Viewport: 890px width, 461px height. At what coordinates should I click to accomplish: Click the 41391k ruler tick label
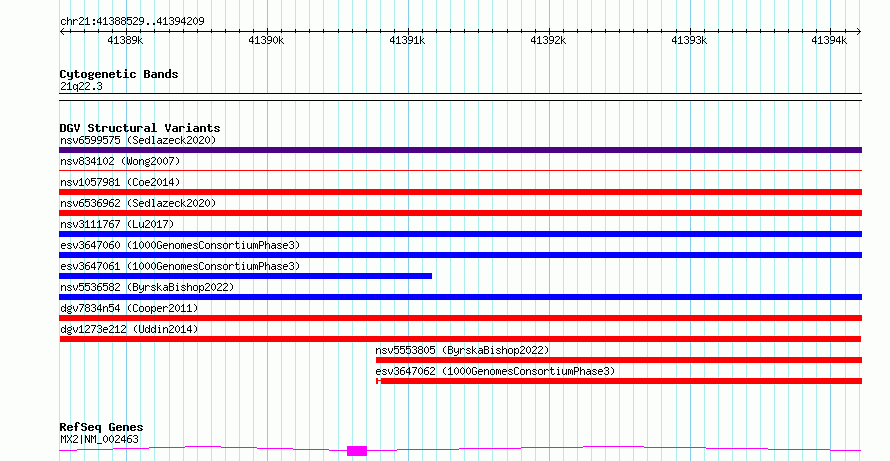pyautogui.click(x=407, y=40)
